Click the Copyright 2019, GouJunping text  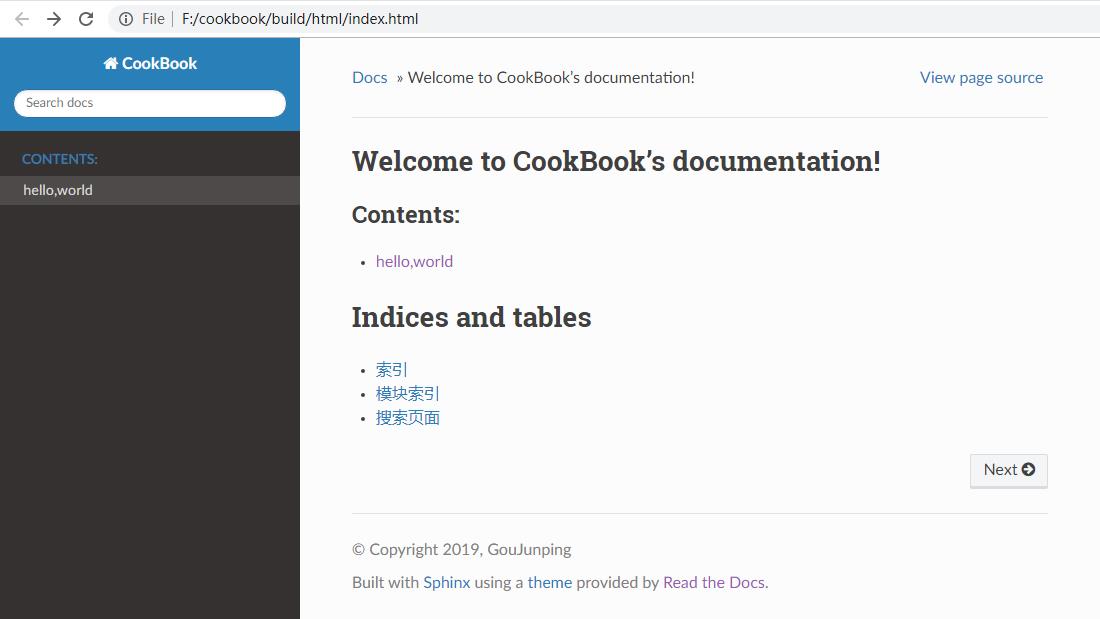coord(462,550)
